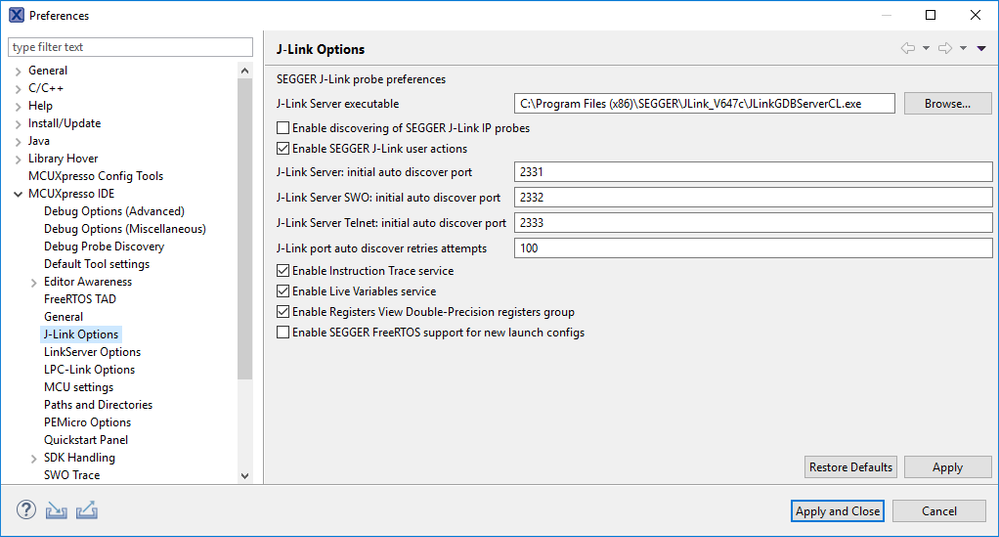Expand the Editor Awareness node
The height and width of the screenshot is (537, 999).
pos(34,282)
